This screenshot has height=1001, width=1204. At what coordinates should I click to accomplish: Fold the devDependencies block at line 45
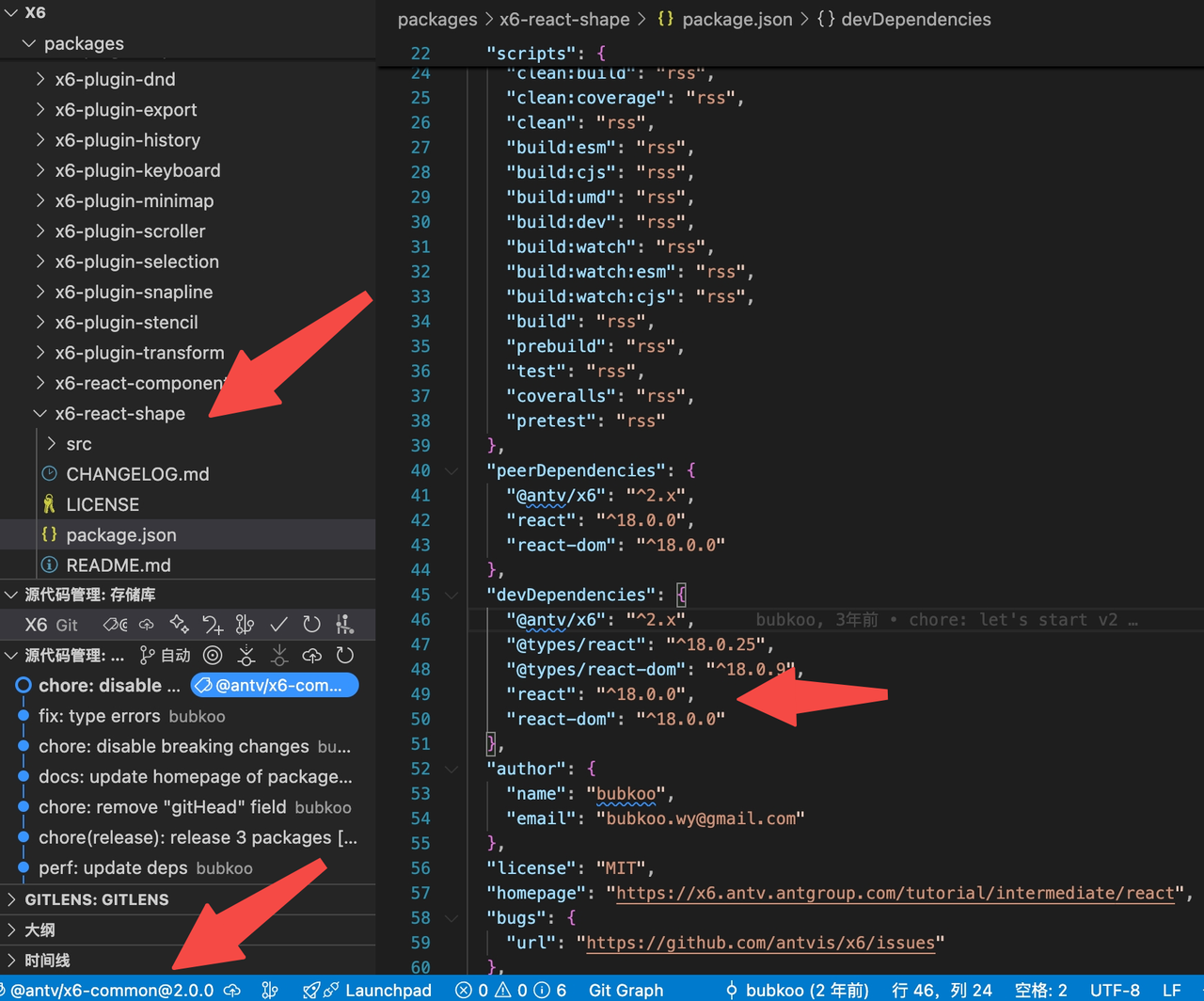click(451, 596)
